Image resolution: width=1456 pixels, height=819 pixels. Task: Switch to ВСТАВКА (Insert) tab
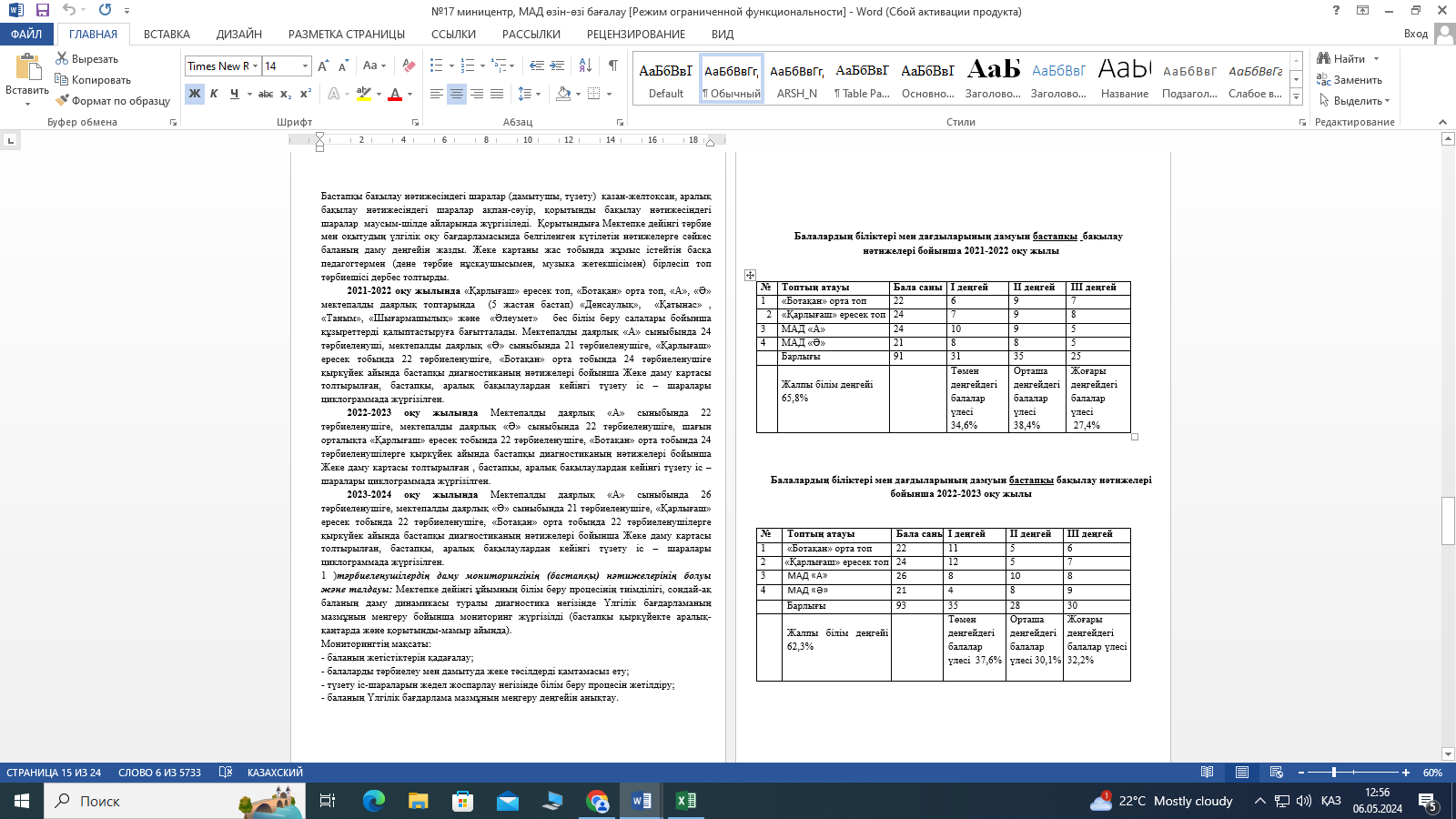[x=167, y=34]
